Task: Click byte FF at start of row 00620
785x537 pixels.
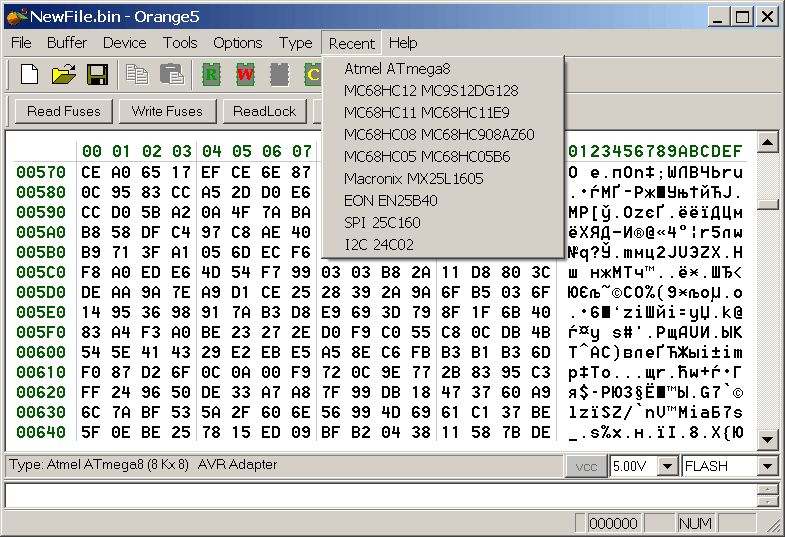Action: coord(91,392)
